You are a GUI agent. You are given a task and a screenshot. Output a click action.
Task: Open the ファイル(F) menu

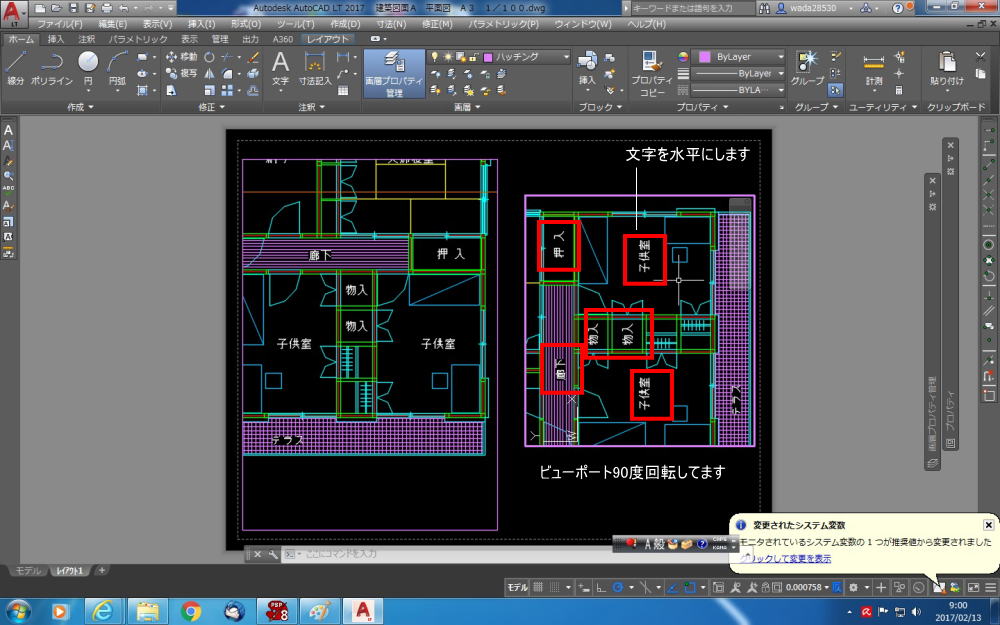[x=60, y=24]
